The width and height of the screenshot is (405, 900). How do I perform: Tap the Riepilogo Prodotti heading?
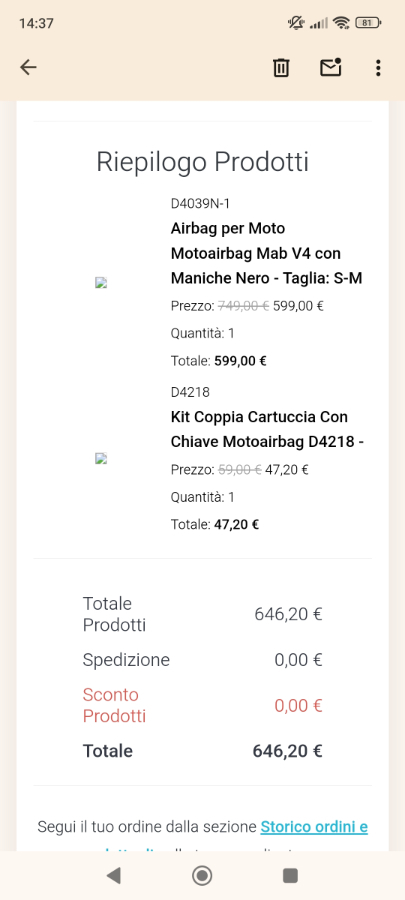point(202,162)
